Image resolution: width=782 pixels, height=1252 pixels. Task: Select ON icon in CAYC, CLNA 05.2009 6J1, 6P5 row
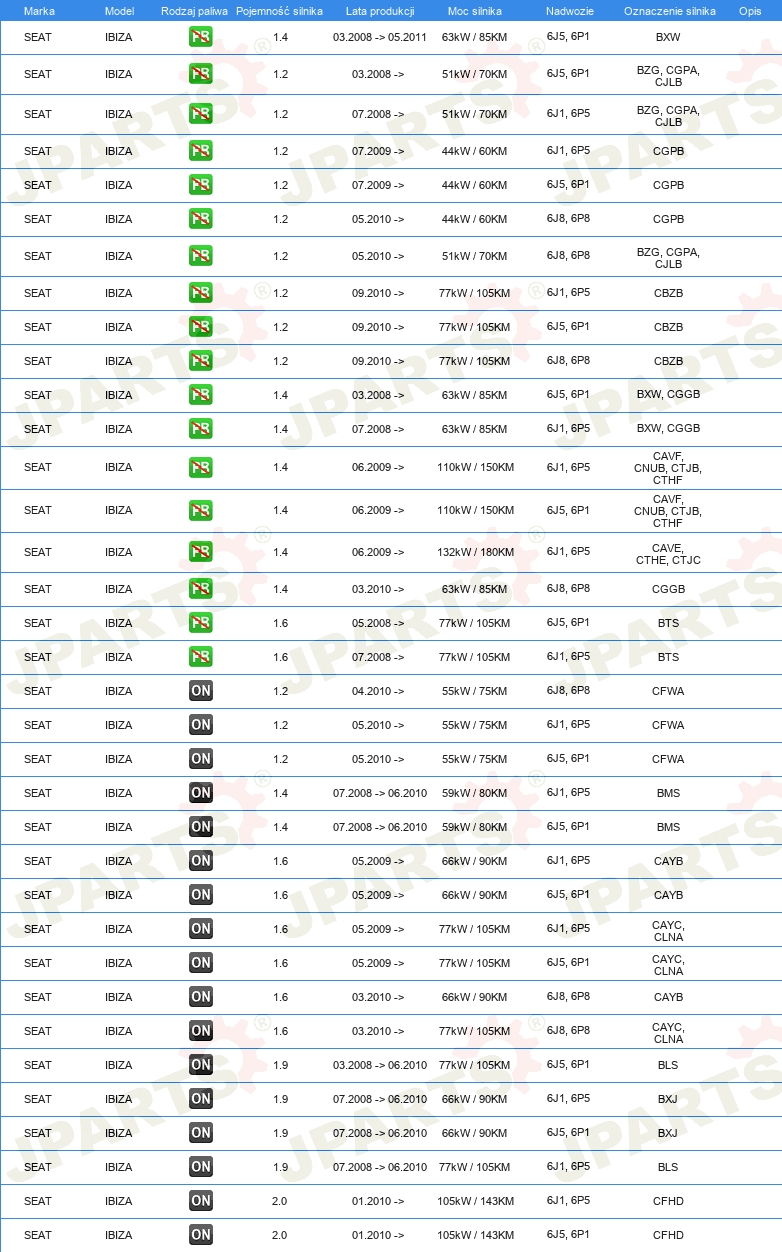point(201,929)
